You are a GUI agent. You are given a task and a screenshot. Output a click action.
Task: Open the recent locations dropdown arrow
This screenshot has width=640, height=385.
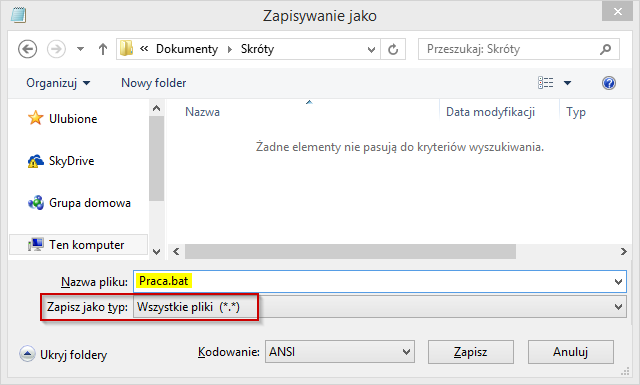coord(80,49)
